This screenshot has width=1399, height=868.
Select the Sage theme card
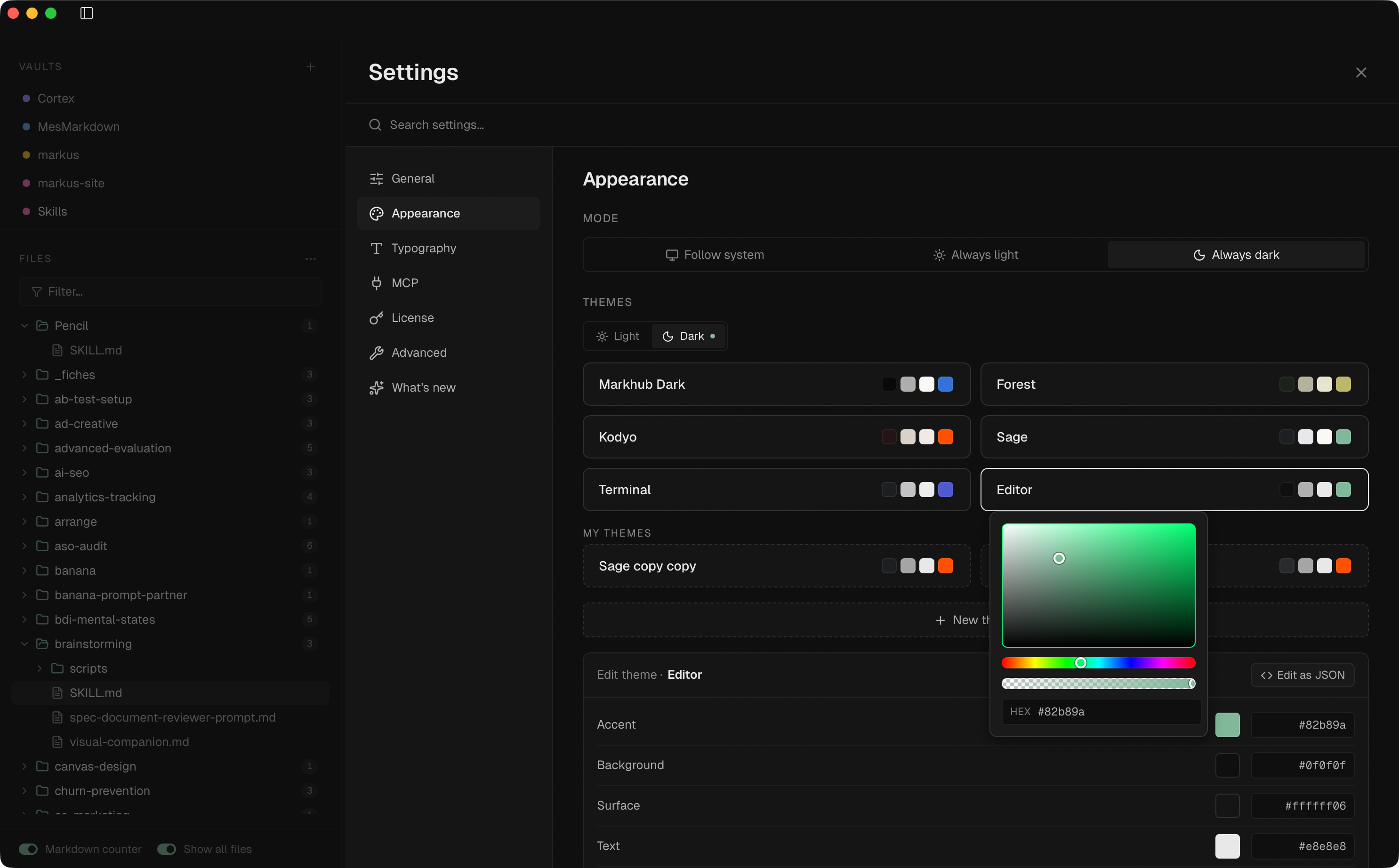click(x=1174, y=437)
